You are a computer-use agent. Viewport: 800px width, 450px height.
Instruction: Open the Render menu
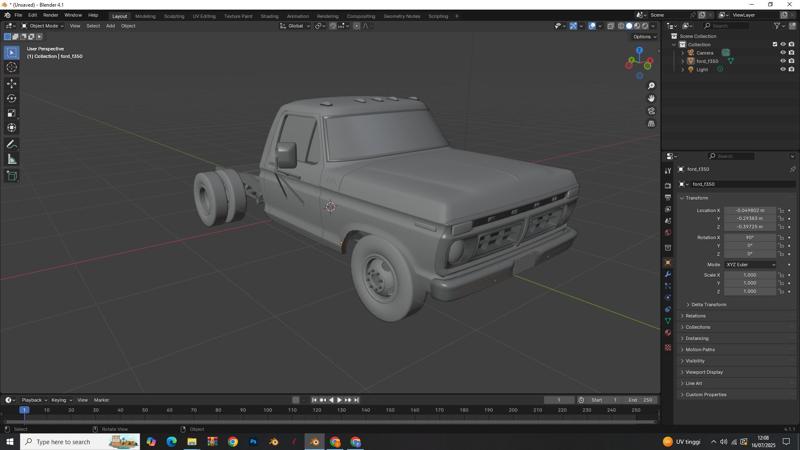[x=50, y=15]
